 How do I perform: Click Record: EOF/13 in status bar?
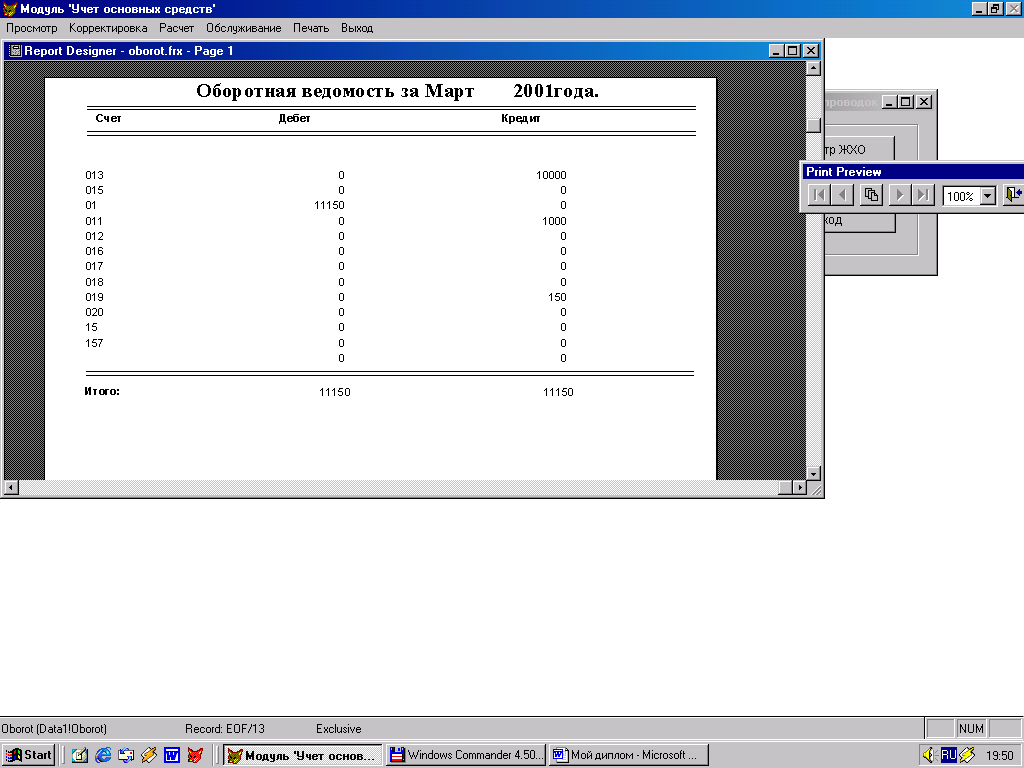(x=225, y=729)
